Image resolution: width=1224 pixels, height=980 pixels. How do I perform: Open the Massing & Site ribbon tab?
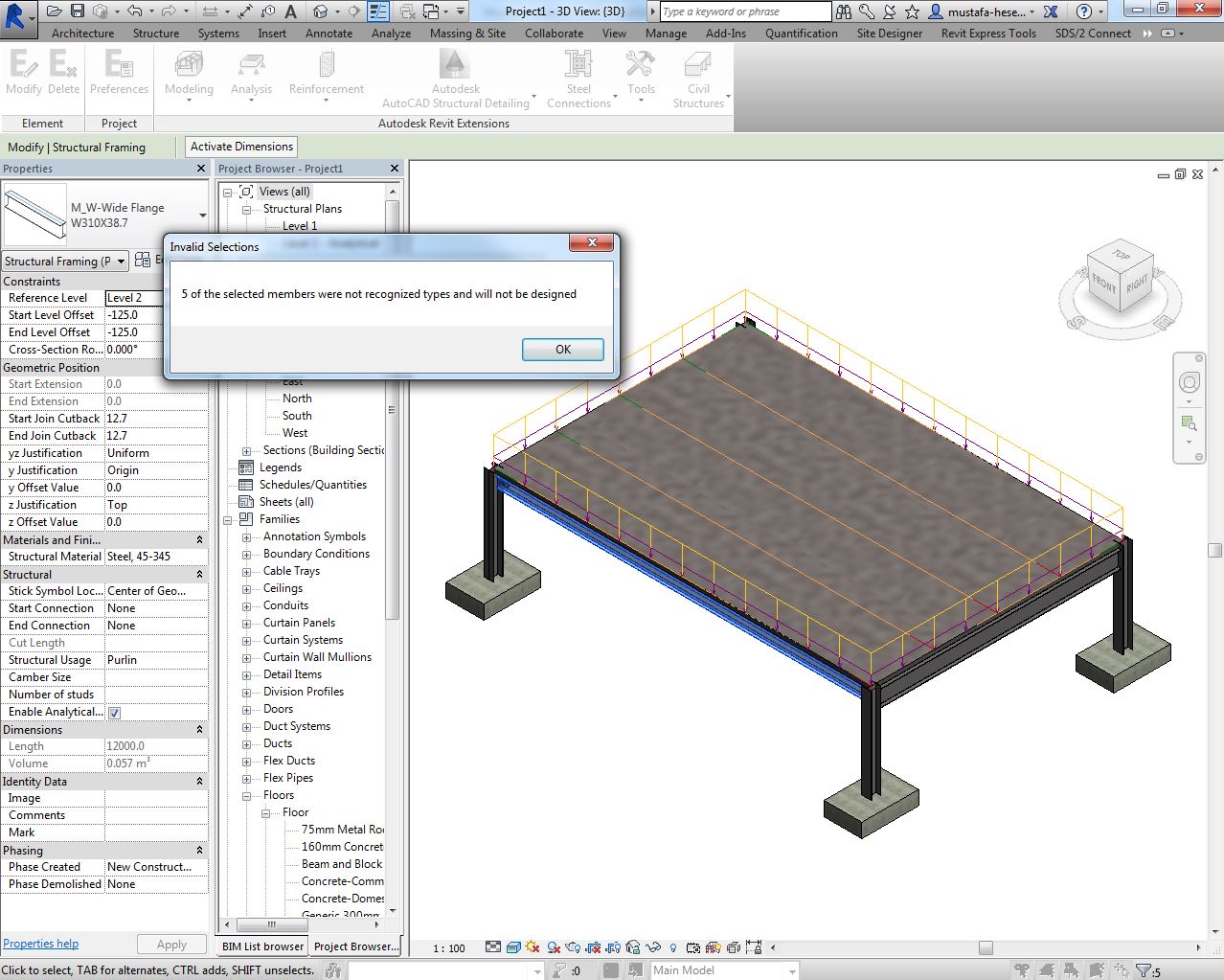(x=467, y=32)
